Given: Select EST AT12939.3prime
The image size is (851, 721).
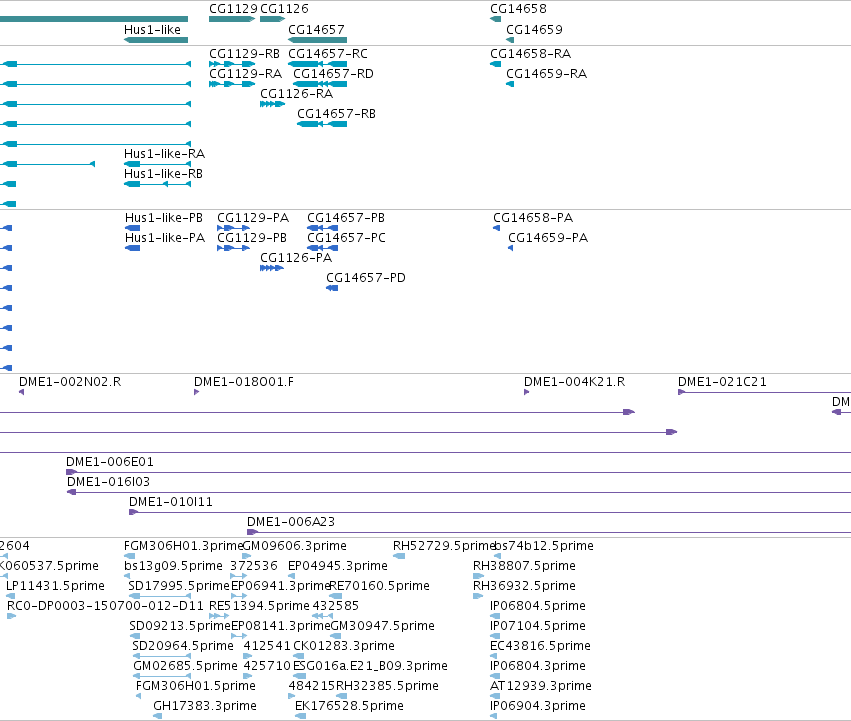Looking at the screenshot, I should tap(495, 696).
